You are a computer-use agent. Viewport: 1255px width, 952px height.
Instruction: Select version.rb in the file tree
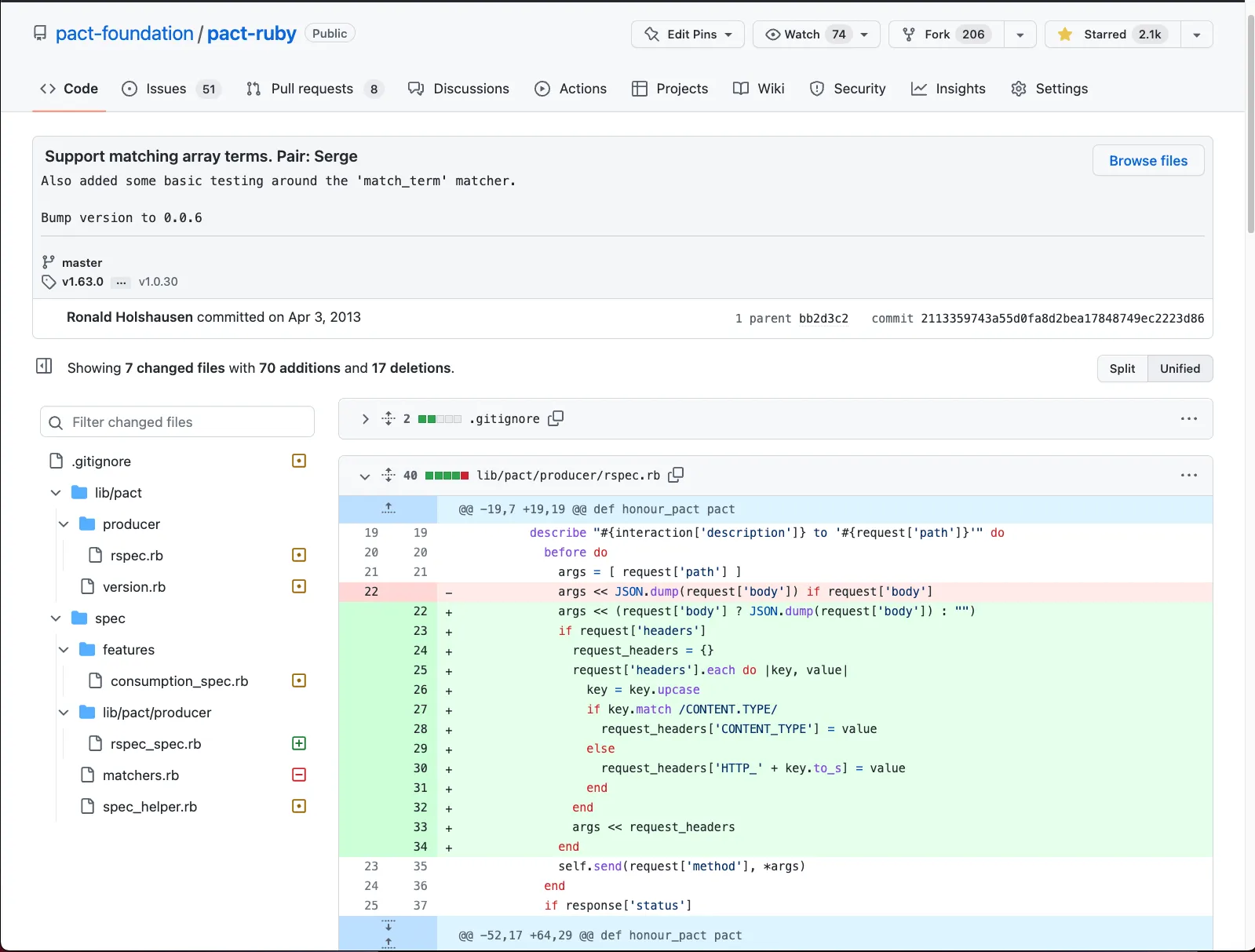134,586
